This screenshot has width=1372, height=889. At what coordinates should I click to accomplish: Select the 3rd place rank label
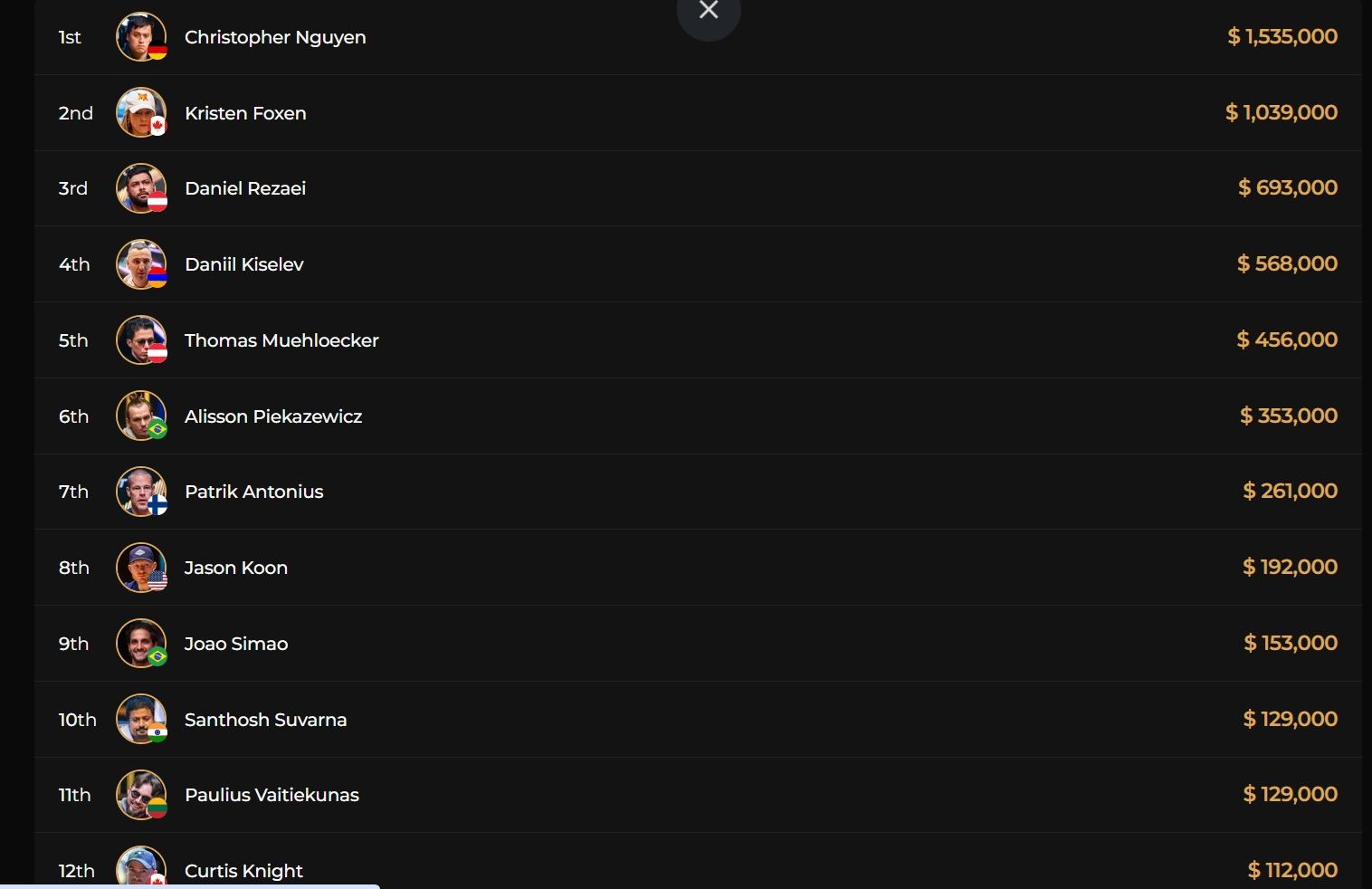[x=73, y=188]
